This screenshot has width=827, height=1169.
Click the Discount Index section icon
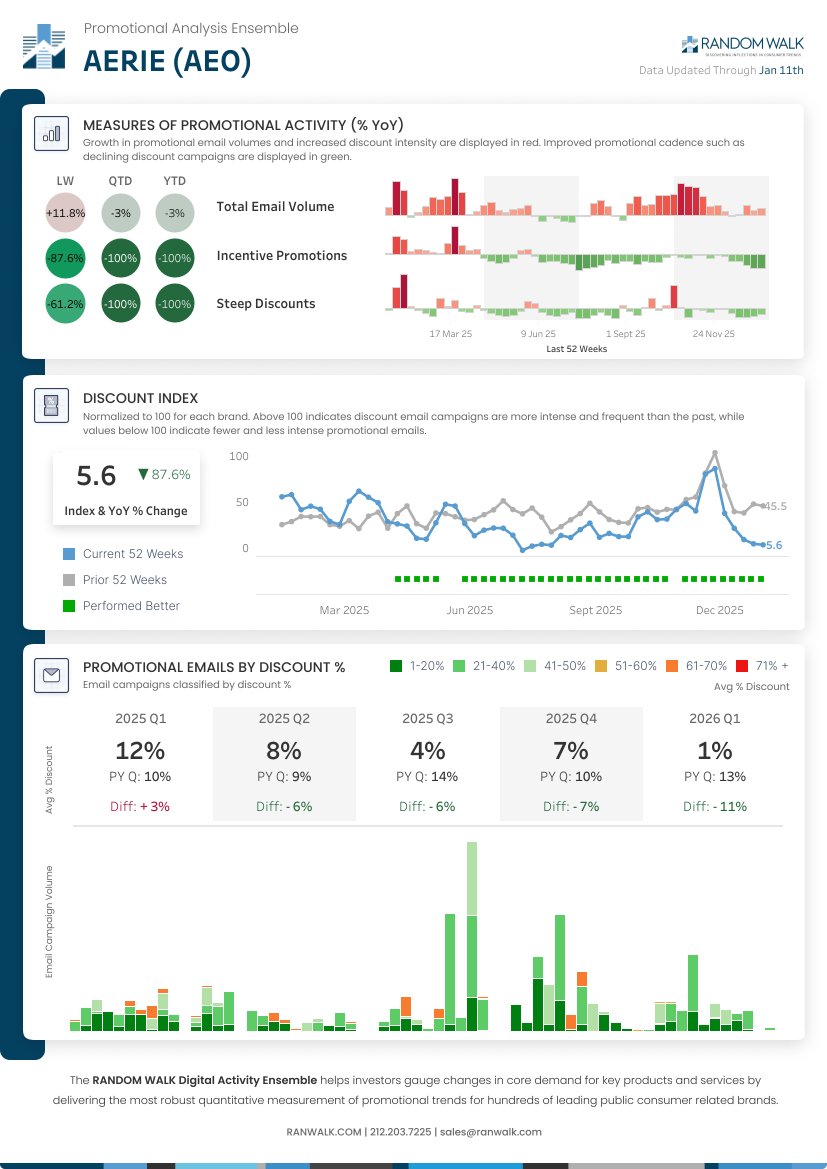click(x=51, y=406)
